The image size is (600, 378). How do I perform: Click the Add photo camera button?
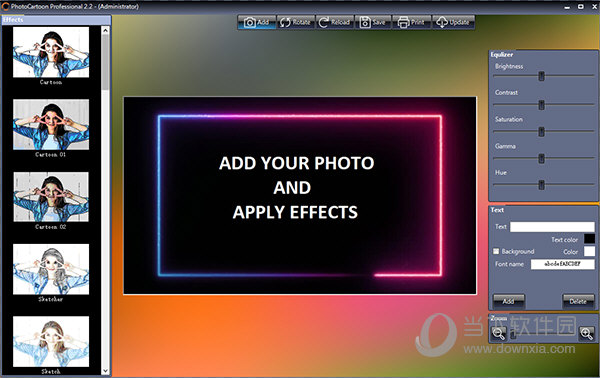click(256, 22)
